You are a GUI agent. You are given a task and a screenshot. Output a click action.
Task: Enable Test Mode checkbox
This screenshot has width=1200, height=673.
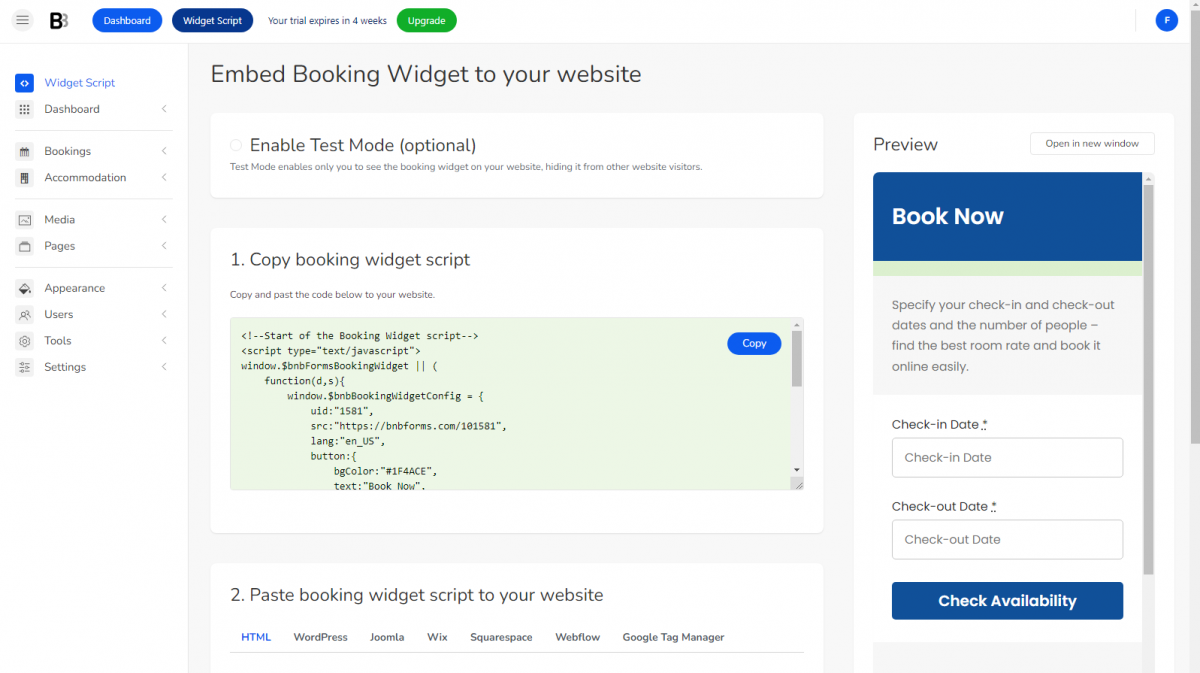235,144
